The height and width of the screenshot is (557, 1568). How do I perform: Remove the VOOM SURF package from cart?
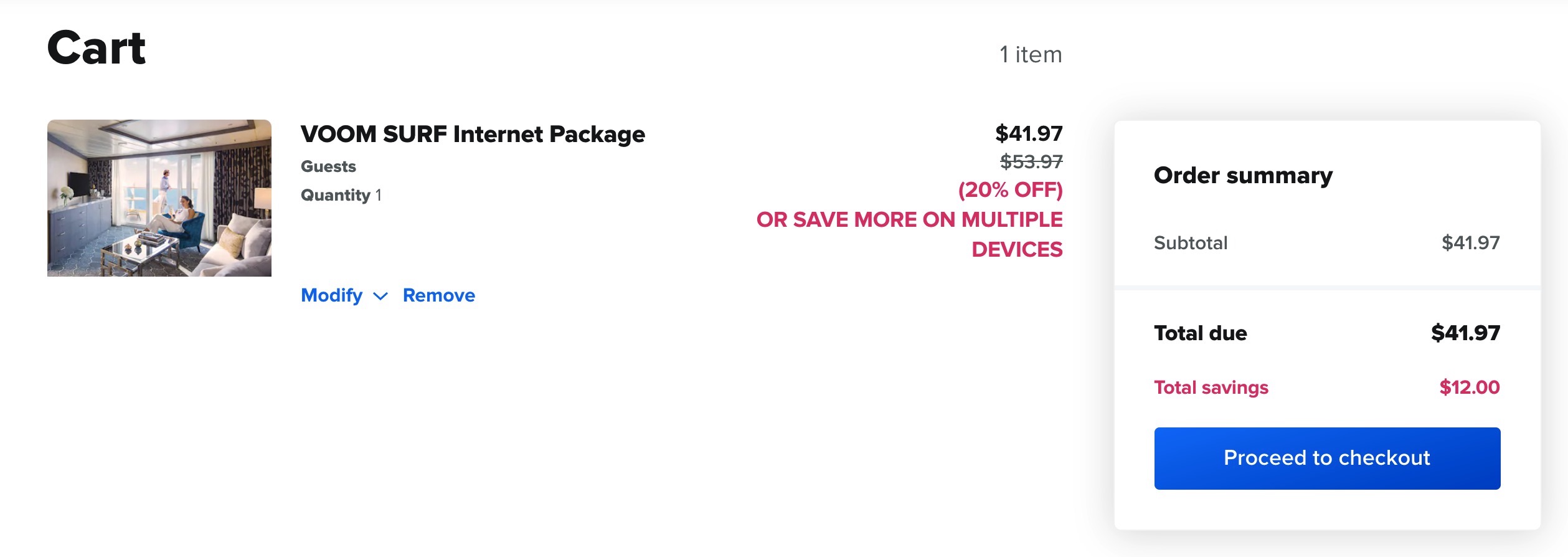(438, 295)
